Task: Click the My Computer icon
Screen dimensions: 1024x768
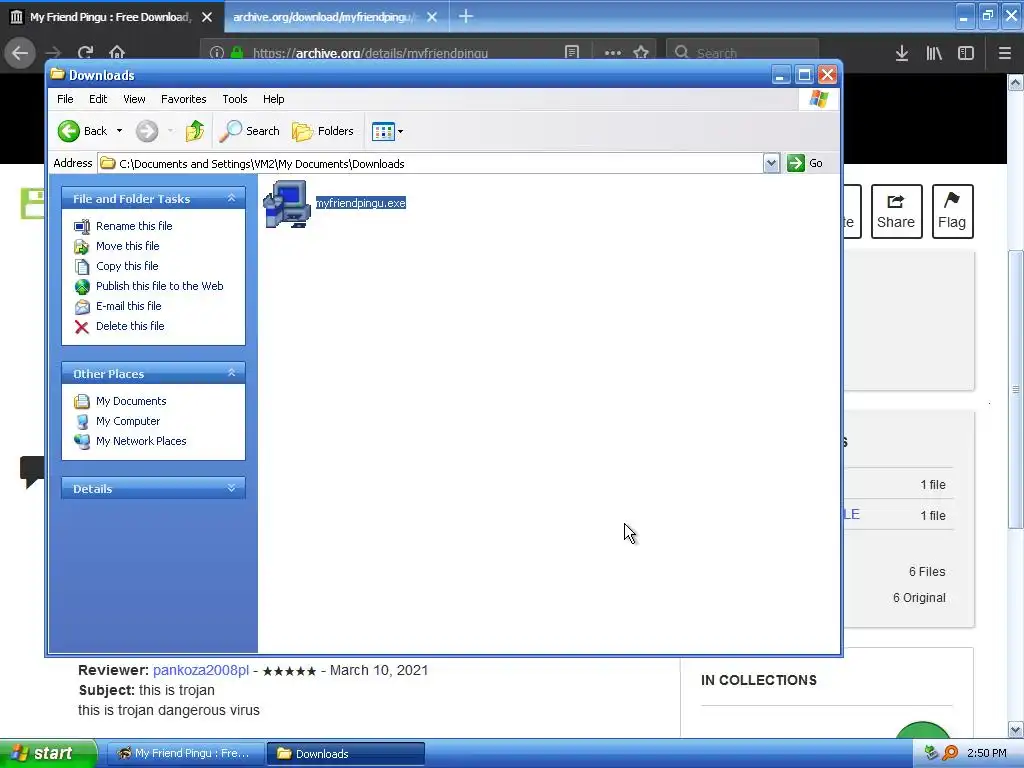Action: pyautogui.click(x=82, y=422)
